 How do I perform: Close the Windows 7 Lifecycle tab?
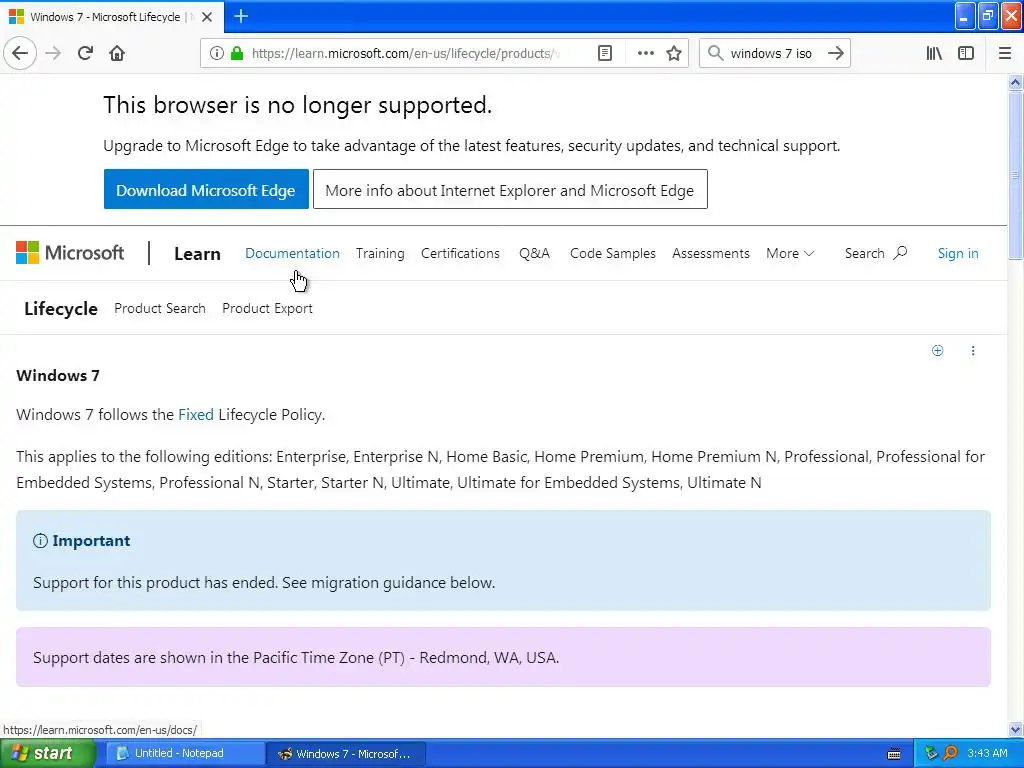(x=207, y=17)
